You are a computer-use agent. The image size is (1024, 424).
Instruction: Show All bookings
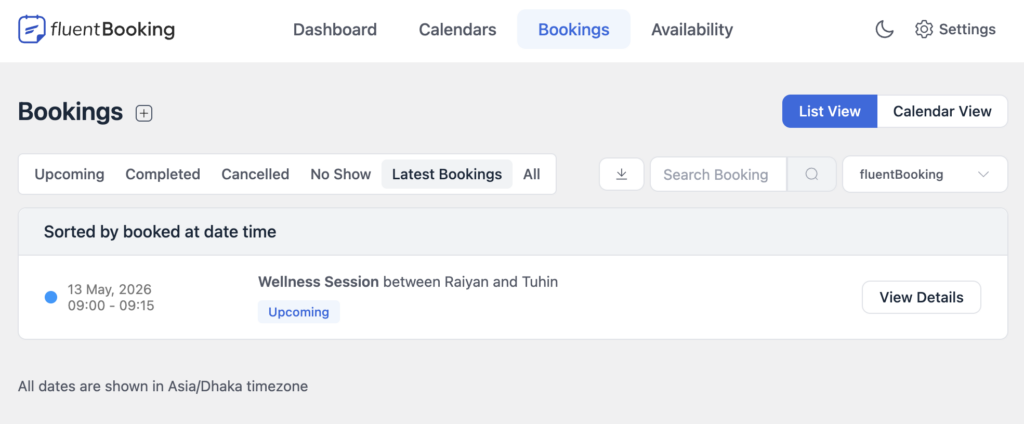(x=532, y=174)
